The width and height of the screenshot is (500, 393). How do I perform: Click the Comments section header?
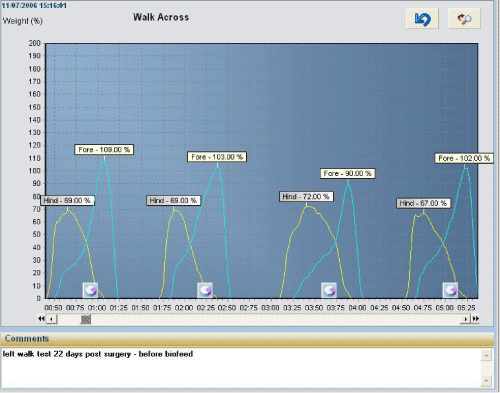pyautogui.click(x=27, y=338)
